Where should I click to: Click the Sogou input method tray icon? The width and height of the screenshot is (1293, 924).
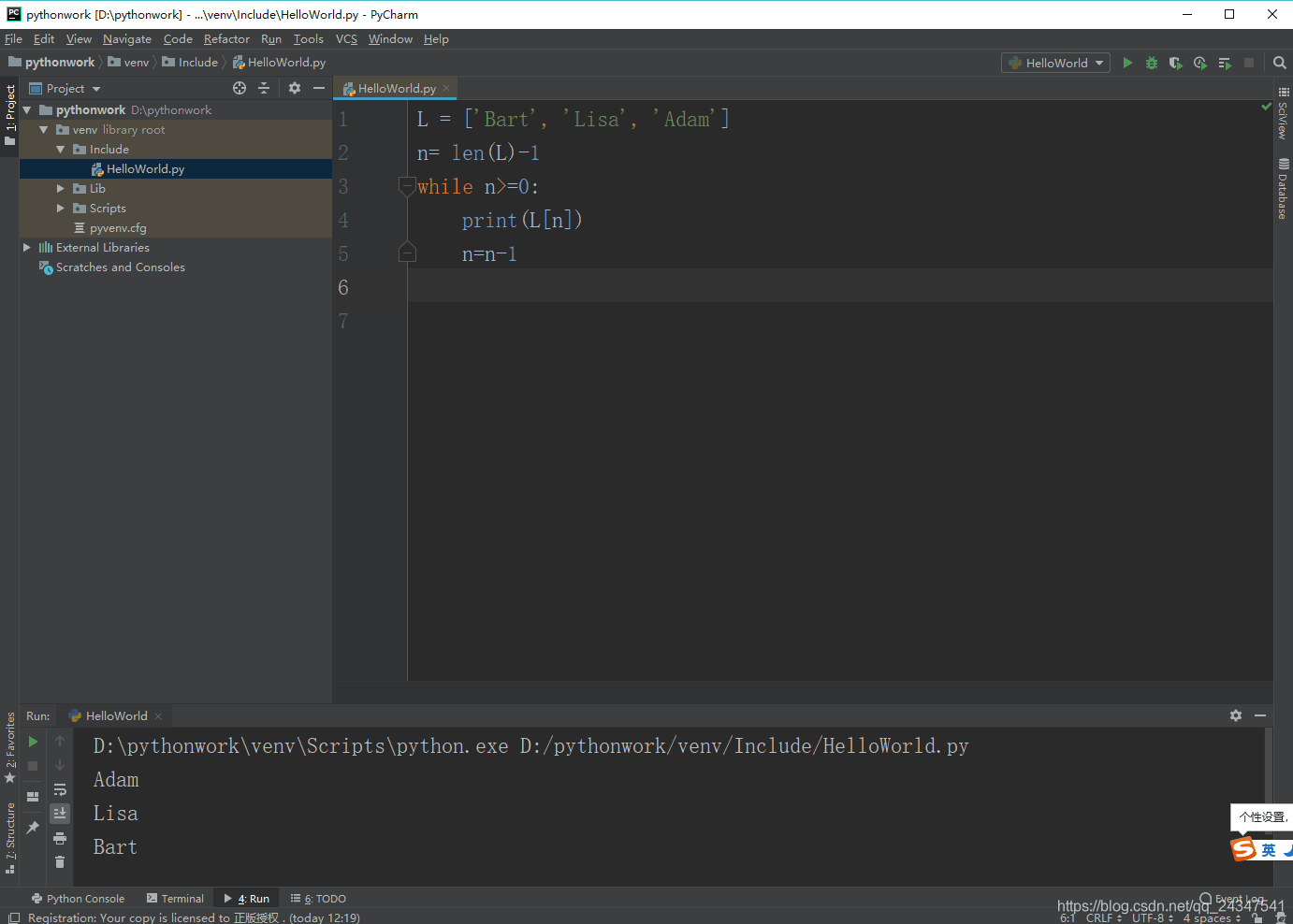coord(1244,849)
